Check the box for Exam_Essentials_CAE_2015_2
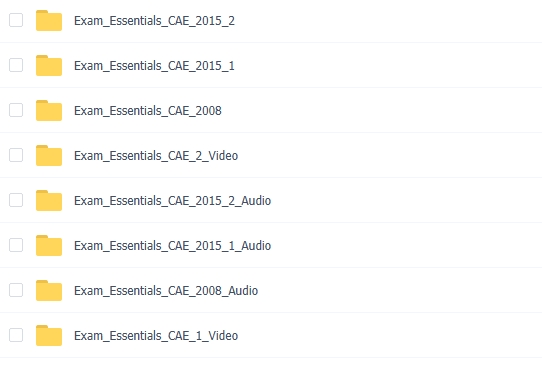 tap(16, 20)
